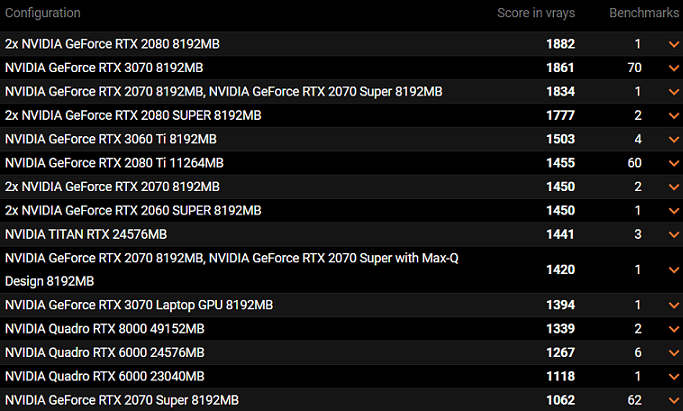Select NVIDIA Quadro RTX 6000 23040MB name
Viewport: 683px width, 411px height.
point(105,376)
